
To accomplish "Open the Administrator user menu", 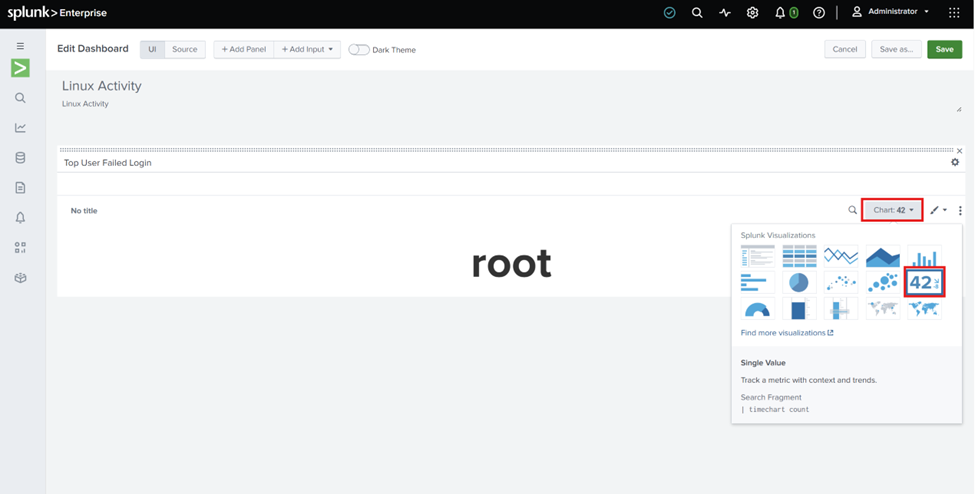I will coord(890,12).
